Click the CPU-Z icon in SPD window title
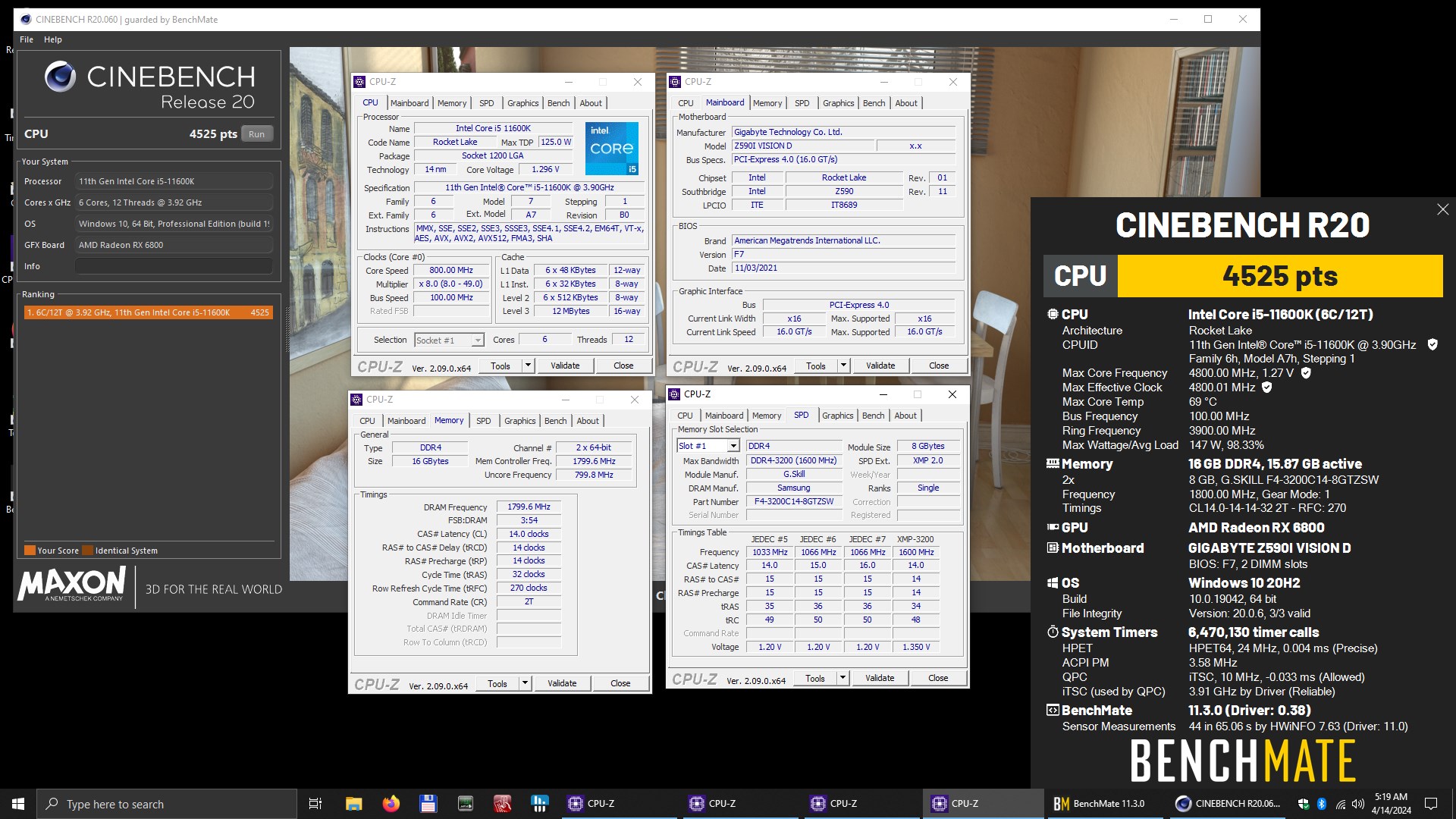Screen dimensions: 1456x819 [x=675, y=394]
